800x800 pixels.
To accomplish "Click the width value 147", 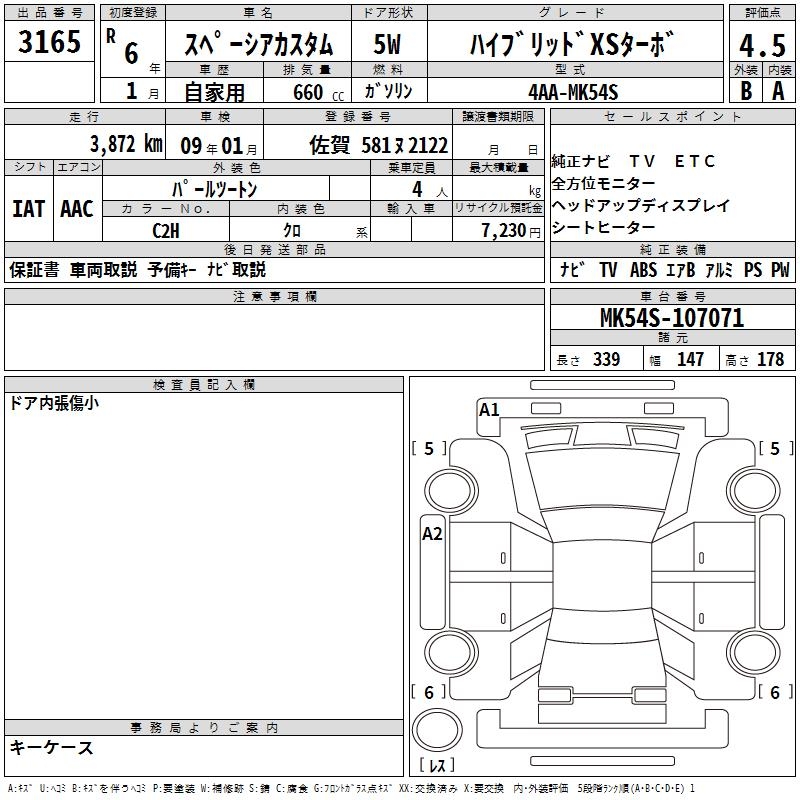I will 690,359.
